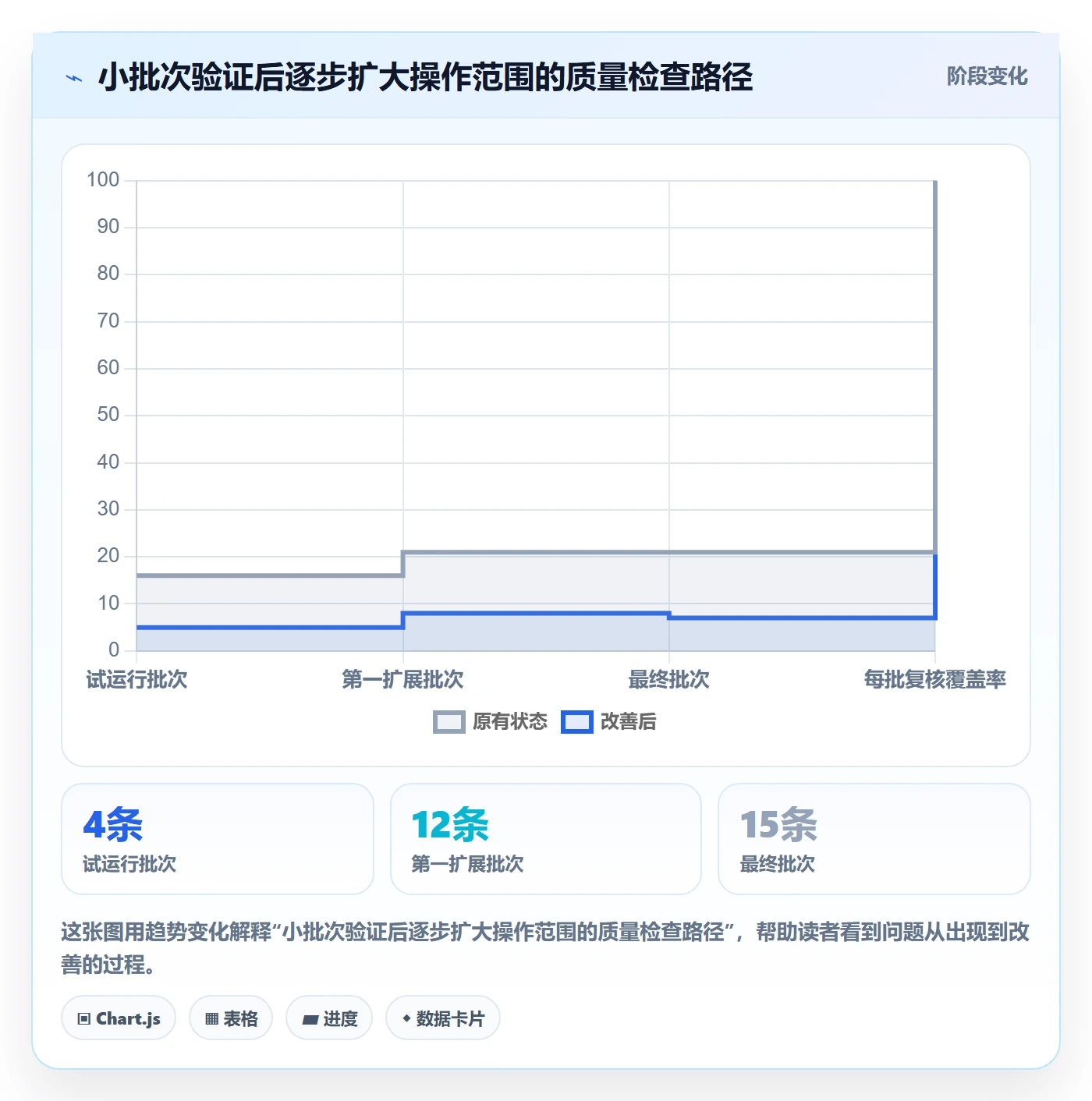Screen dimensions: 1092x1101
Task: Click the 第一扩展批次 x-axis label
Action: 402,679
